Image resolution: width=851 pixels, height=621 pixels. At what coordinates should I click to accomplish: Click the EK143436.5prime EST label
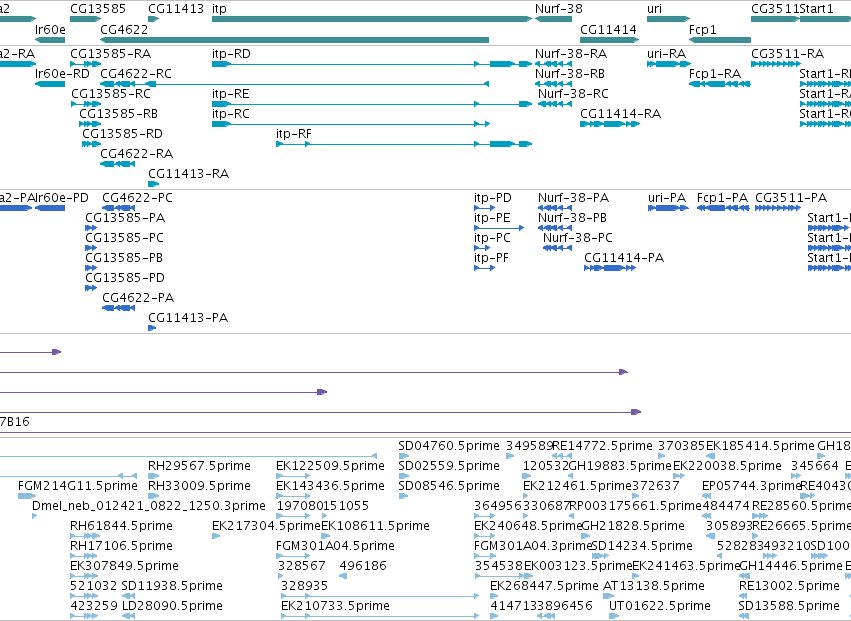click(x=331, y=486)
